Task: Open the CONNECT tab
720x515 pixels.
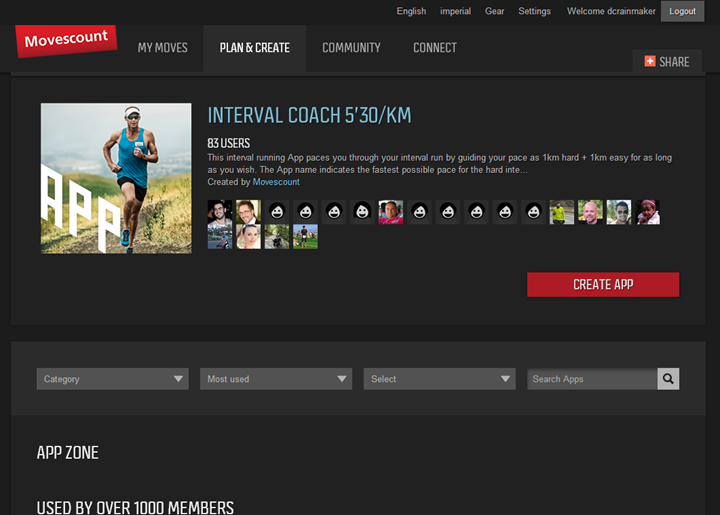Action: coord(435,48)
